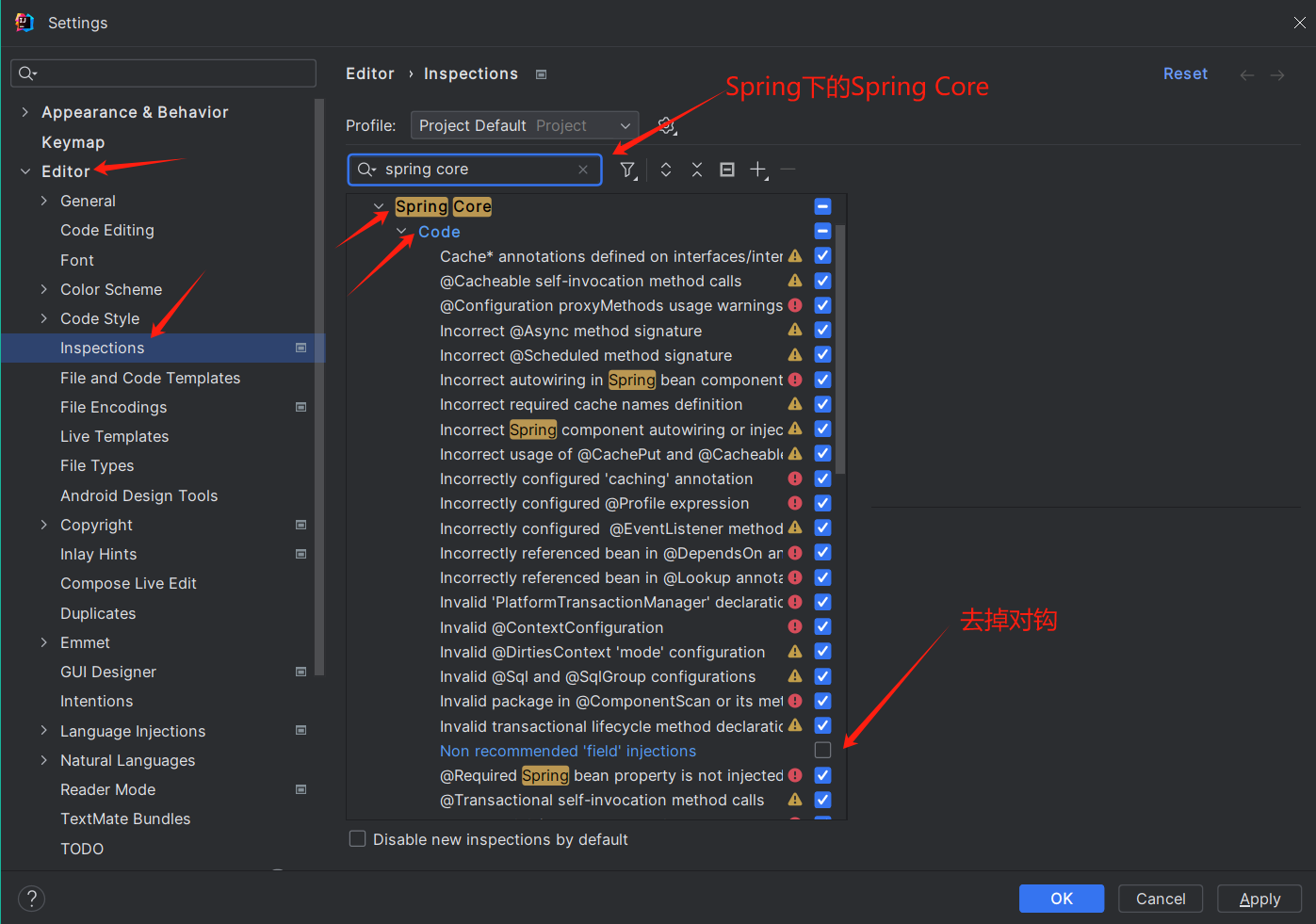Select Keymap in settings tree
This screenshot has width=1316, height=924.
[73, 142]
